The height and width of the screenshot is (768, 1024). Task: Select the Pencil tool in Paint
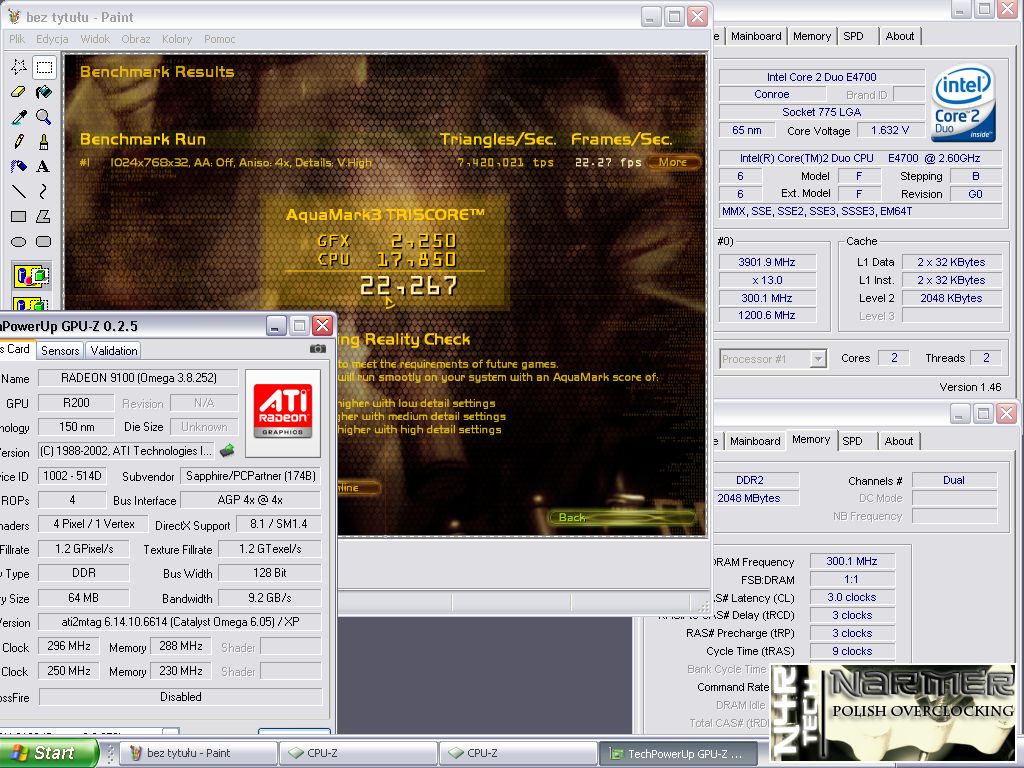(x=19, y=141)
